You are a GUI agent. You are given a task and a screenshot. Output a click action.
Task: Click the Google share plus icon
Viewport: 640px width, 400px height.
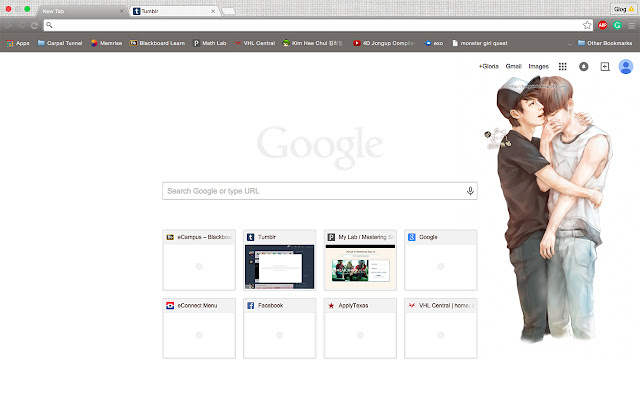(x=604, y=66)
